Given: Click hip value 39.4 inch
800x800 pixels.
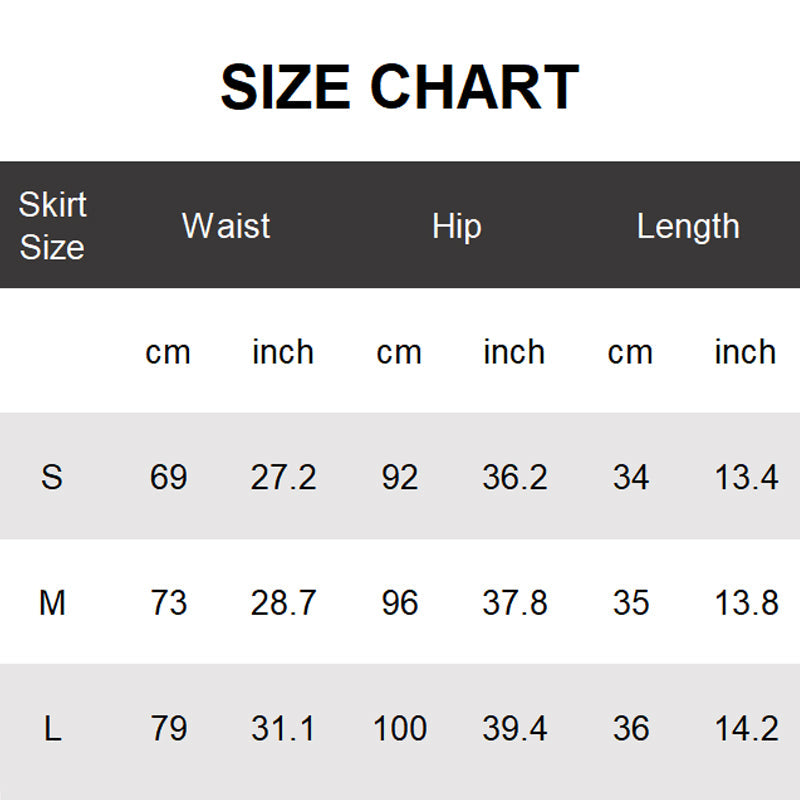Looking at the screenshot, I should click(514, 729).
